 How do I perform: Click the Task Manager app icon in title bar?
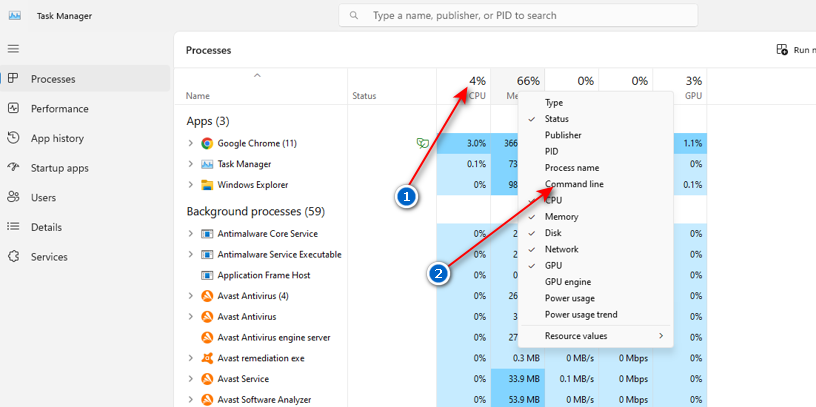(x=15, y=16)
